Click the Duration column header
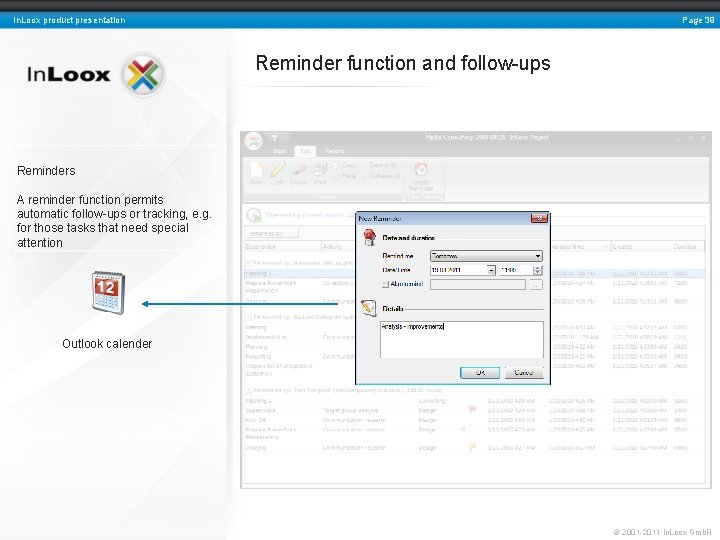 [x=686, y=247]
